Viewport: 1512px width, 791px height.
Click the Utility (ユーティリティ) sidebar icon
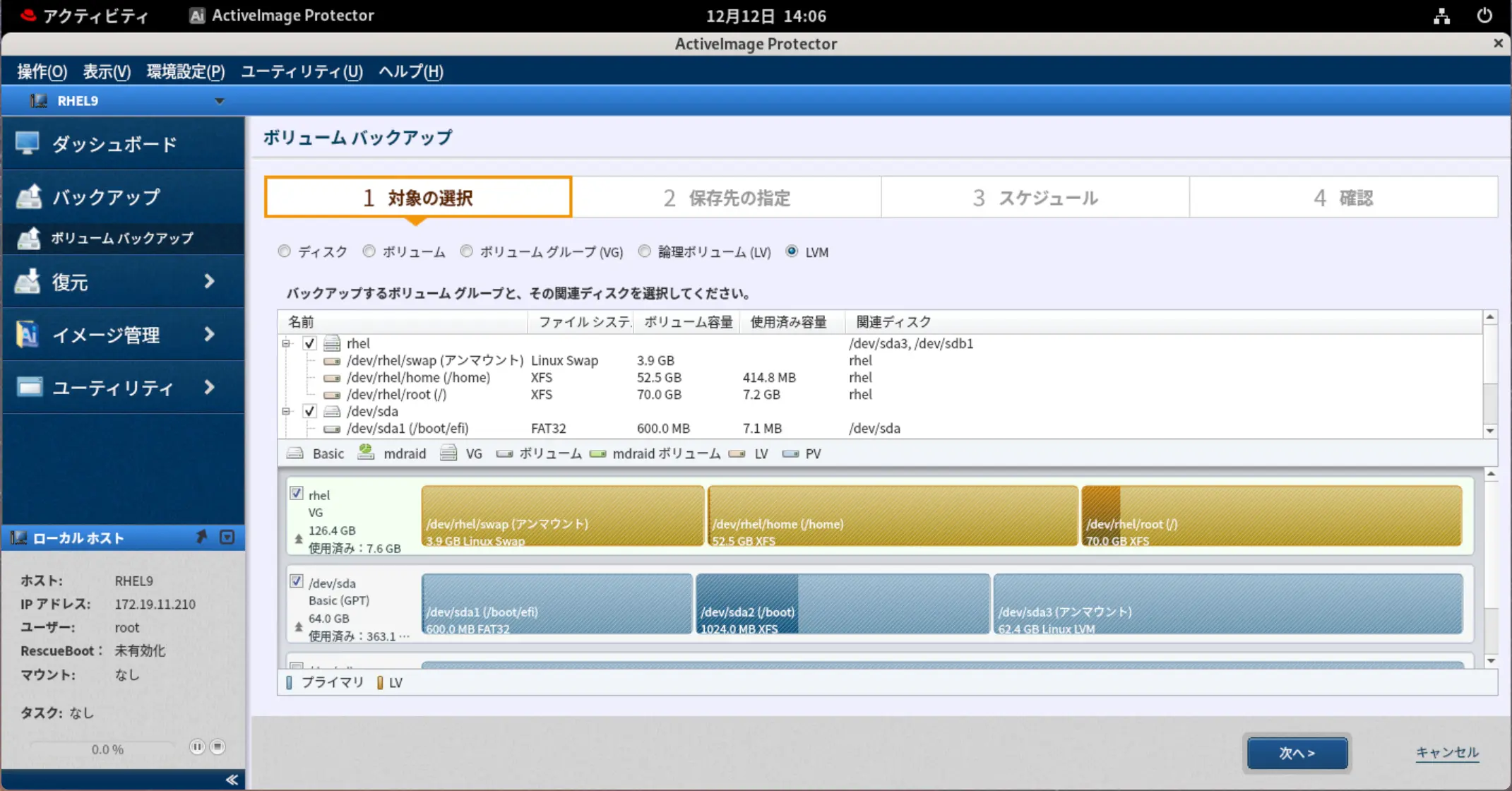point(29,387)
